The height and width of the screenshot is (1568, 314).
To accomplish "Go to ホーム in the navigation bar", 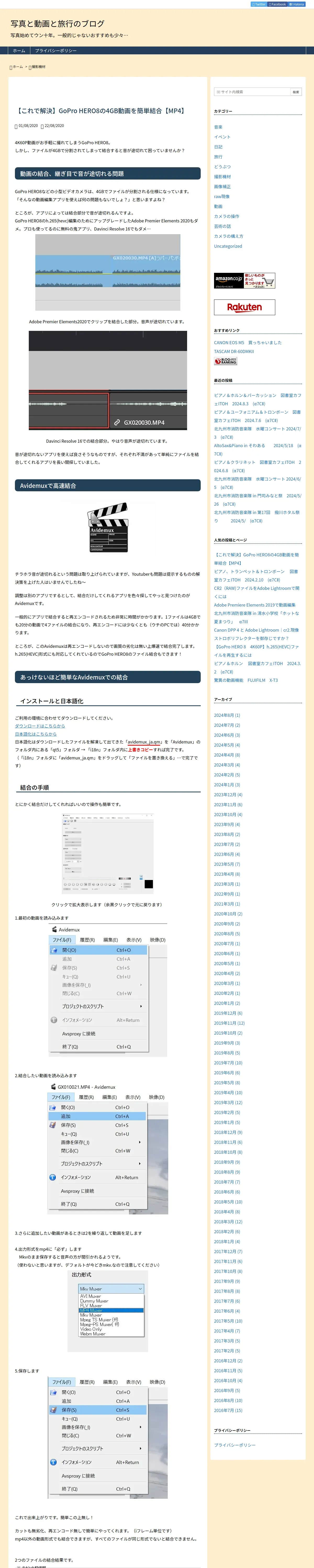I will 19,50.
